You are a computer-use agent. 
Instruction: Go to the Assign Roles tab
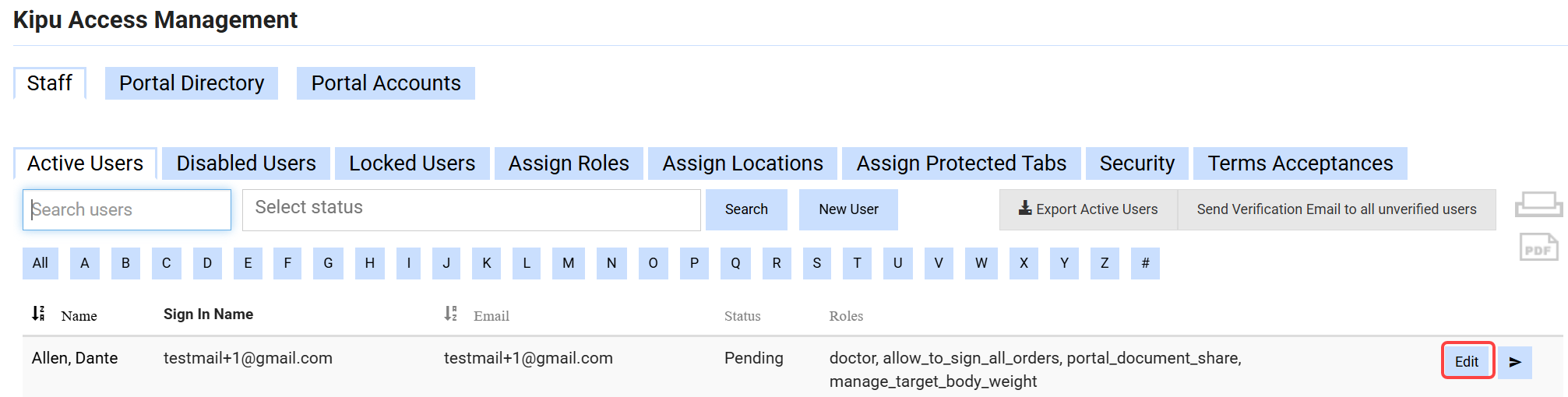coord(569,163)
